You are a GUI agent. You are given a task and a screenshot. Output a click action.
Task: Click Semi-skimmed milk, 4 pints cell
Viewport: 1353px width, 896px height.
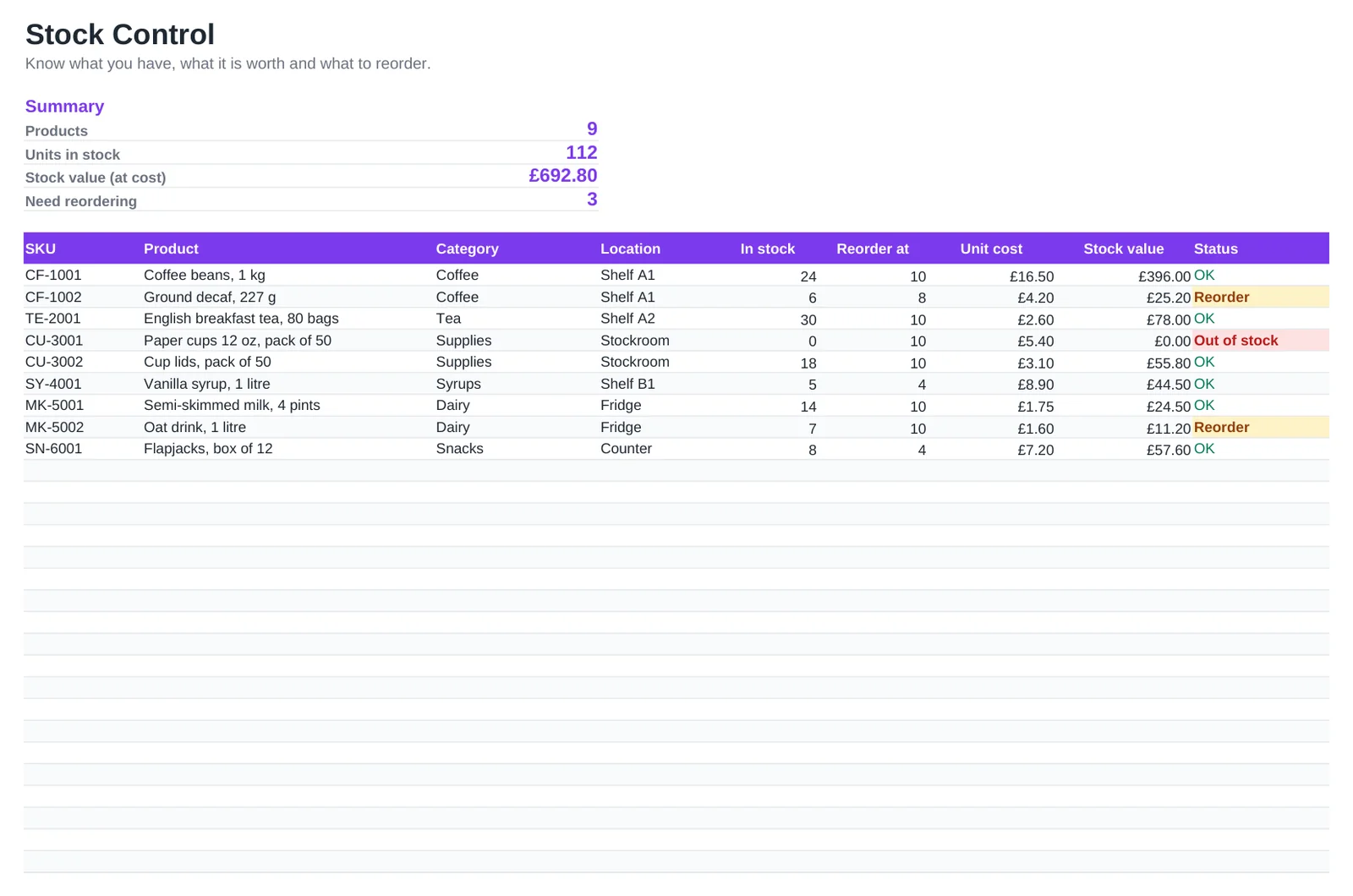(x=232, y=405)
